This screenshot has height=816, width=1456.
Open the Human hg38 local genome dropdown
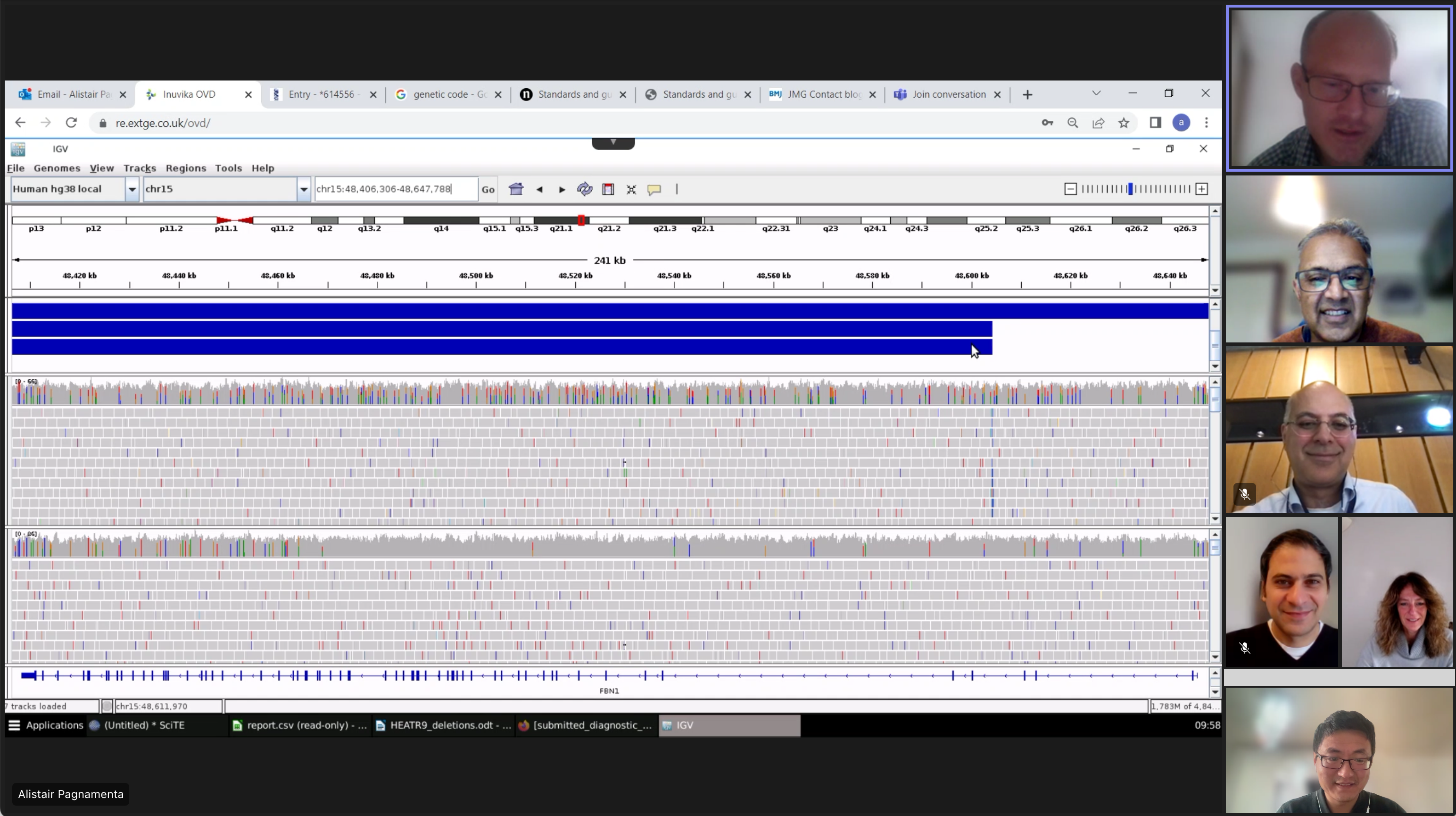click(132, 189)
